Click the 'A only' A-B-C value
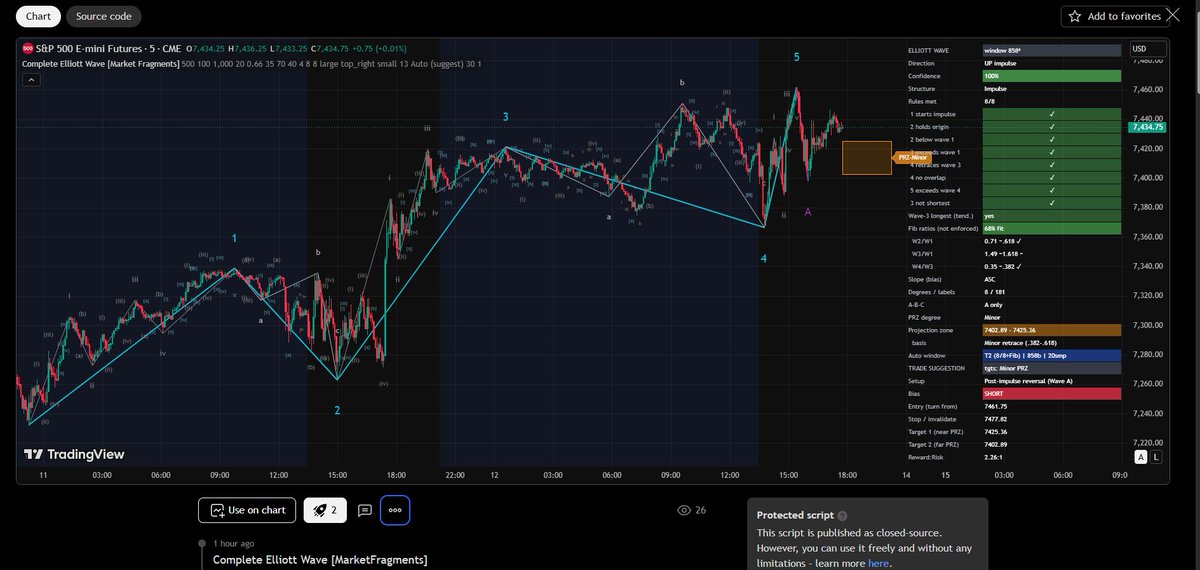1200x570 pixels. click(x=995, y=305)
